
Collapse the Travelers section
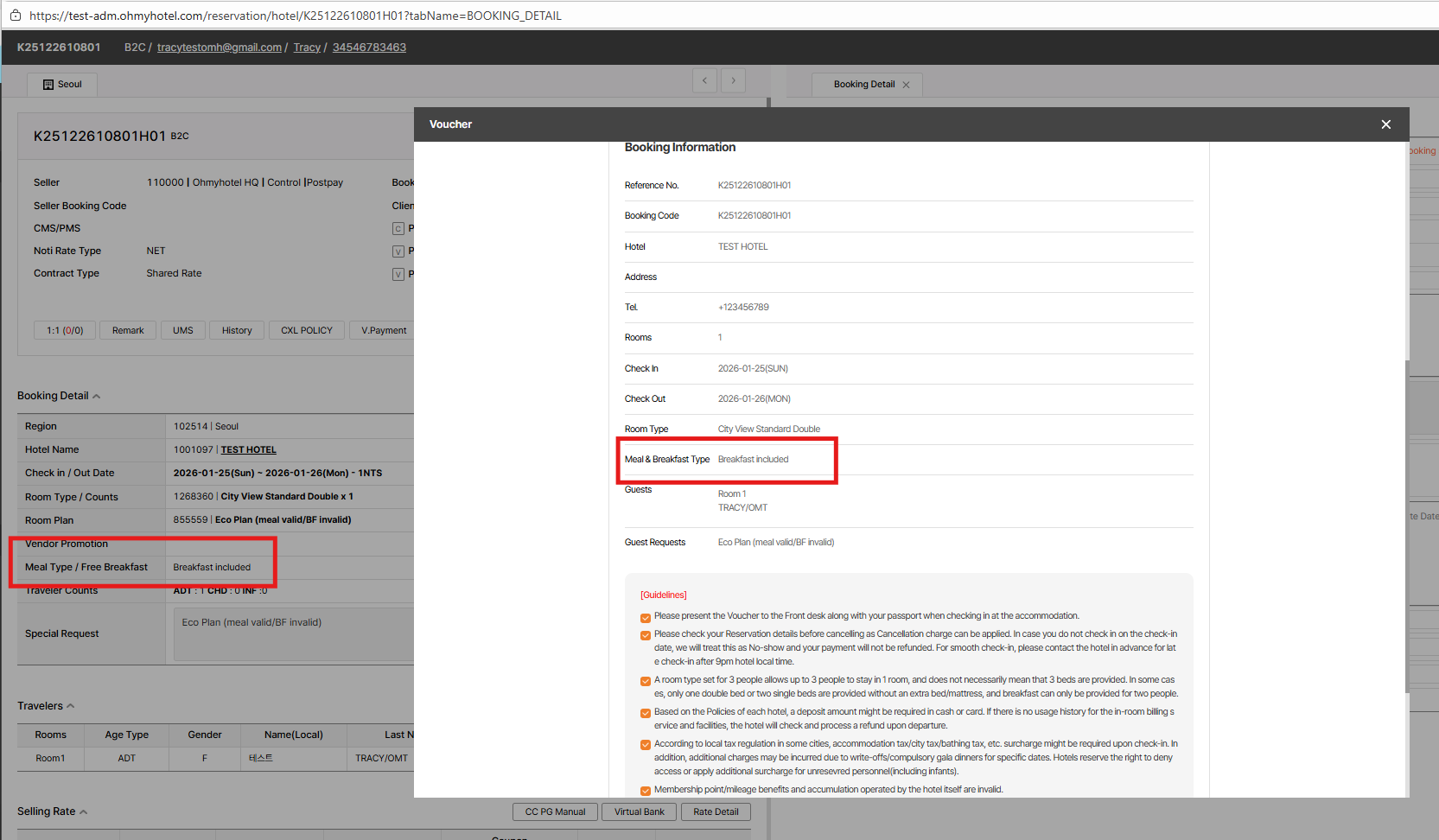71,706
